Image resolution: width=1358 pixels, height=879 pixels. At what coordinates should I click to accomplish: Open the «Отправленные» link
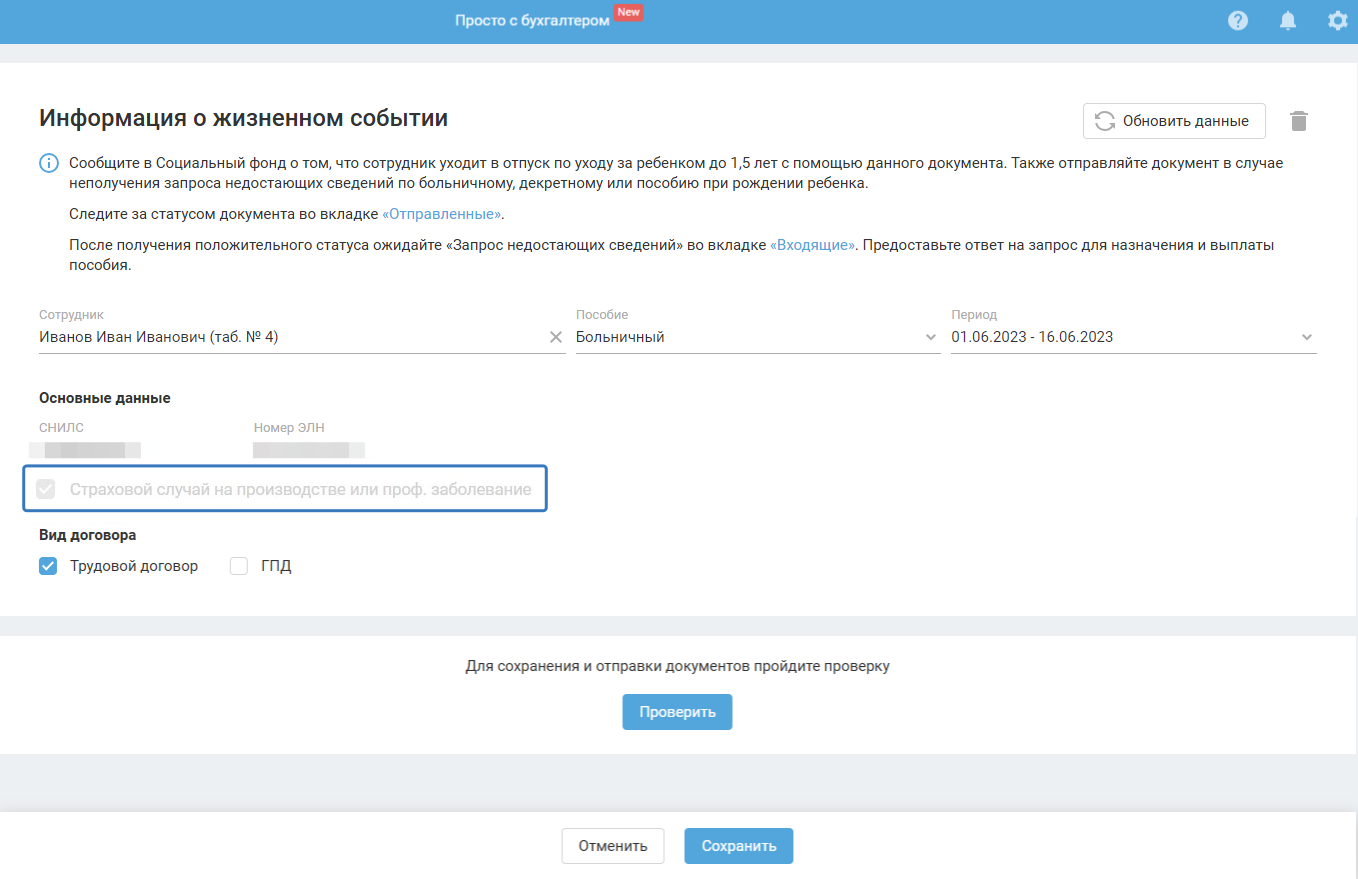pyautogui.click(x=442, y=214)
